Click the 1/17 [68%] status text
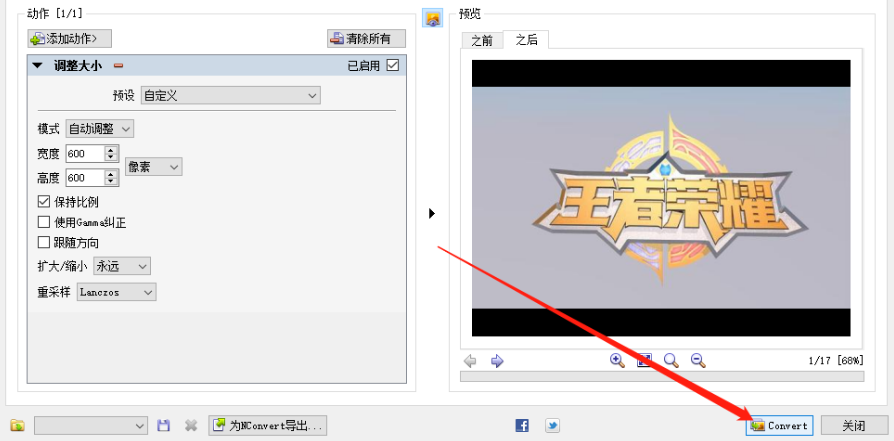 835,361
